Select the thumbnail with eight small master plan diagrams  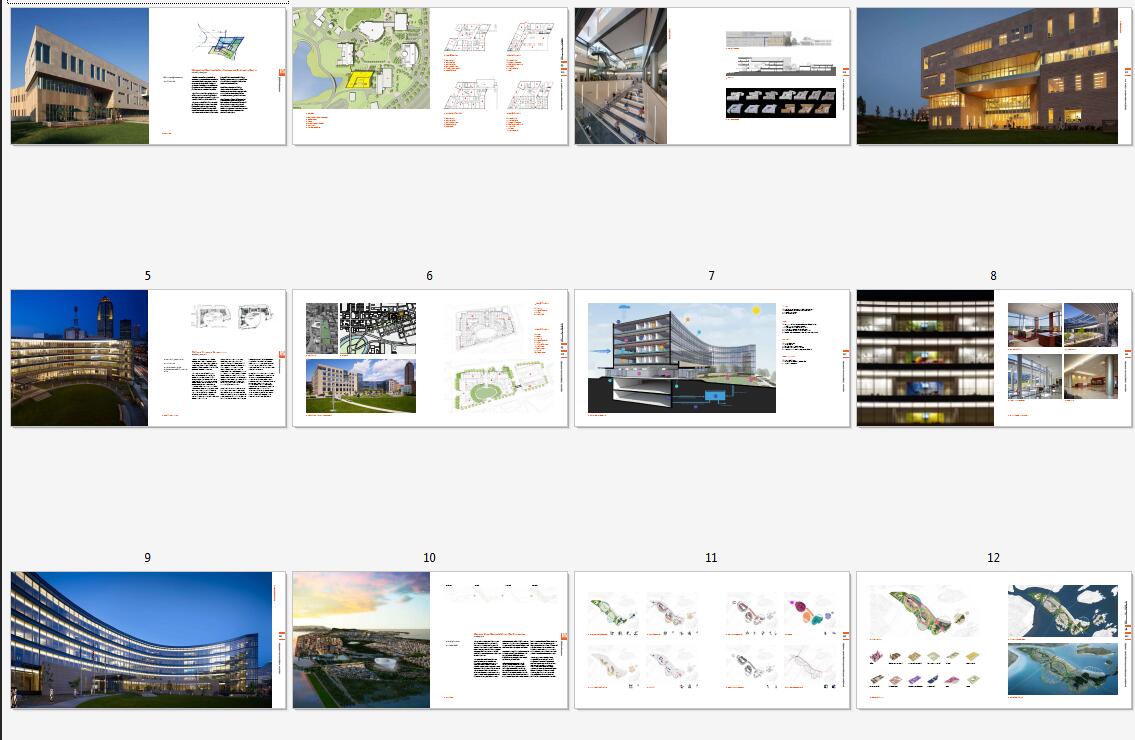(x=712, y=640)
